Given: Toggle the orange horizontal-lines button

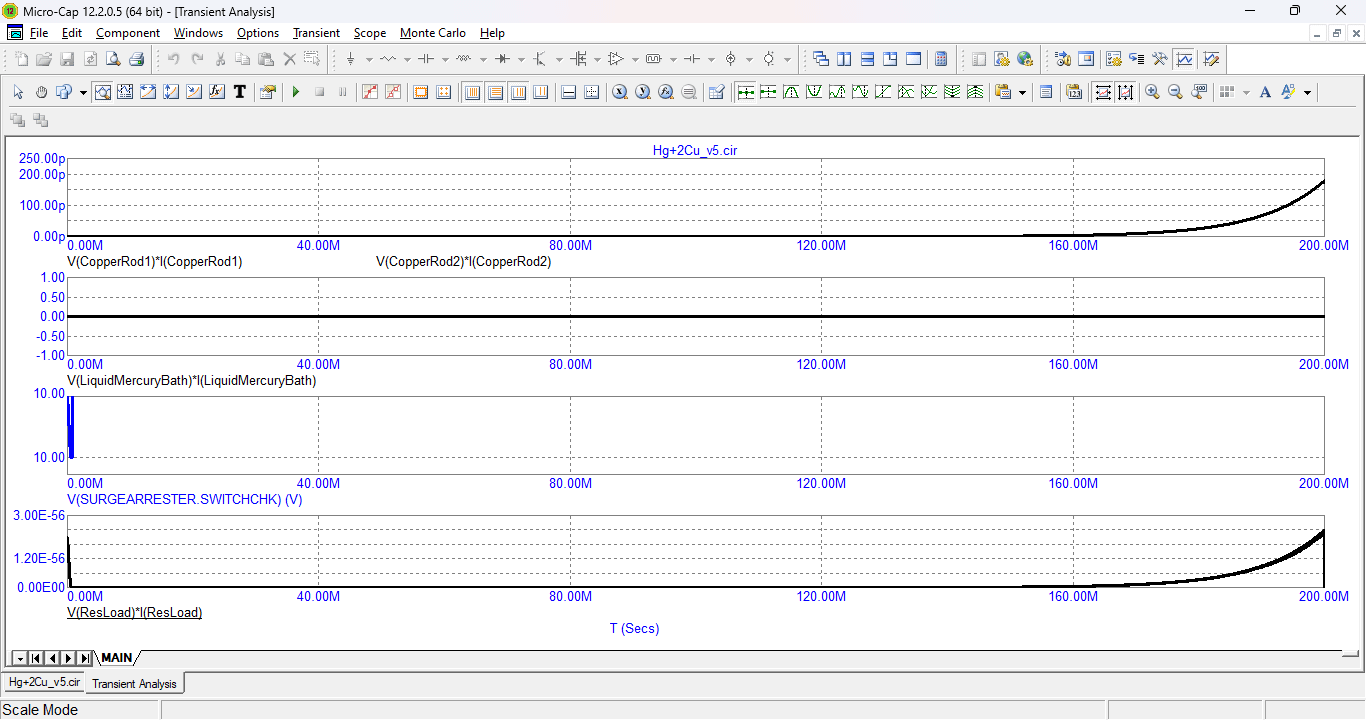Looking at the screenshot, I should coord(496,92).
